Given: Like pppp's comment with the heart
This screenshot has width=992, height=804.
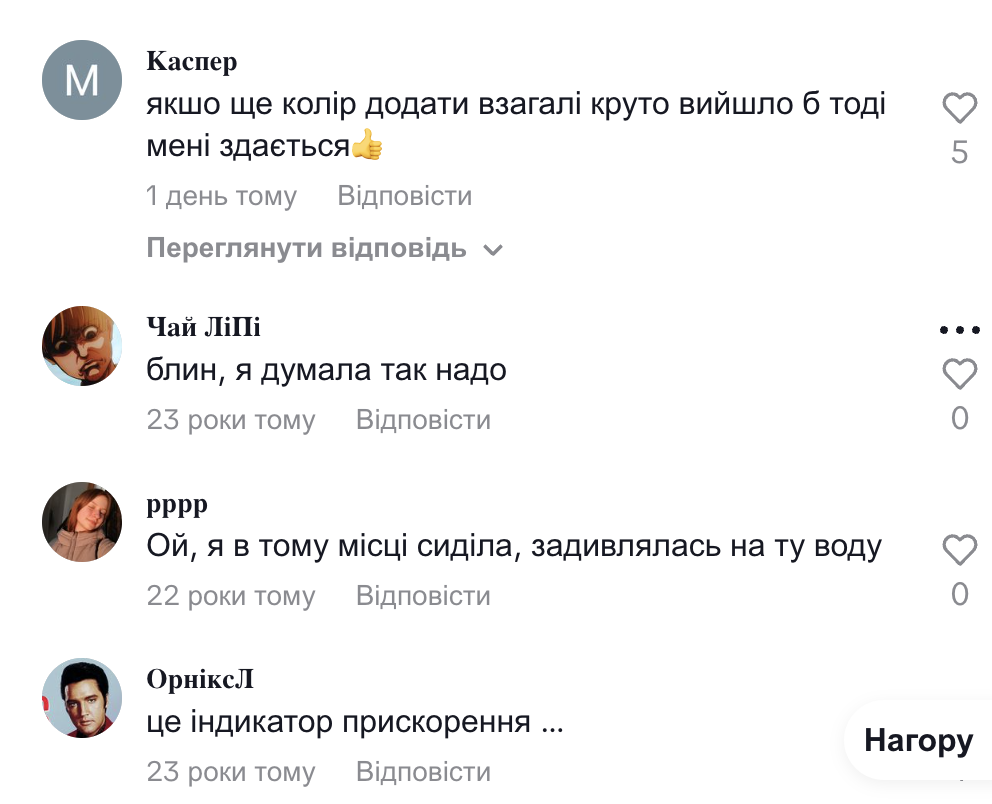Looking at the screenshot, I should pos(959,550).
